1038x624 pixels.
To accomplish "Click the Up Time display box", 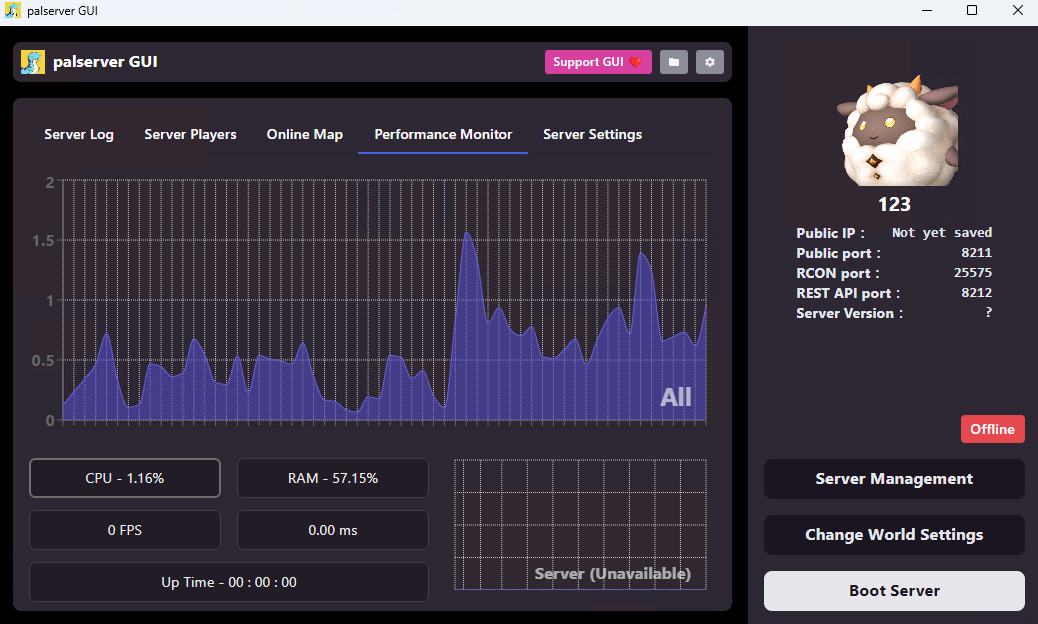I will [x=228, y=582].
